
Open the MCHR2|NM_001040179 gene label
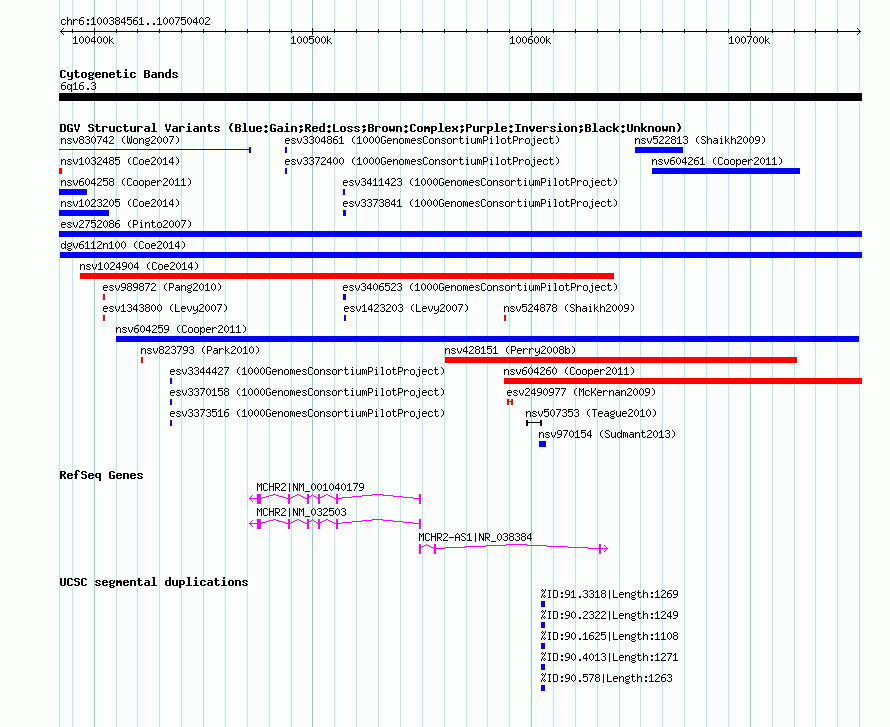point(310,487)
